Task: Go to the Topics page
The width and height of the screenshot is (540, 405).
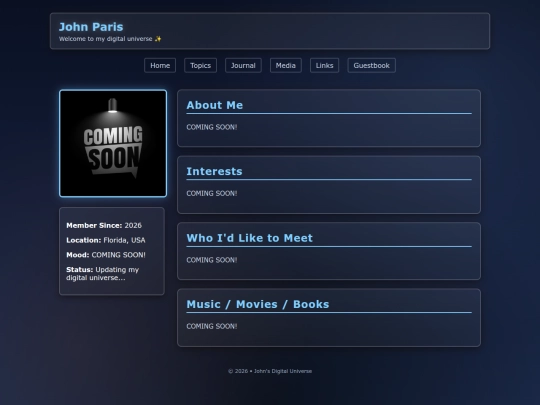Action: tap(200, 65)
